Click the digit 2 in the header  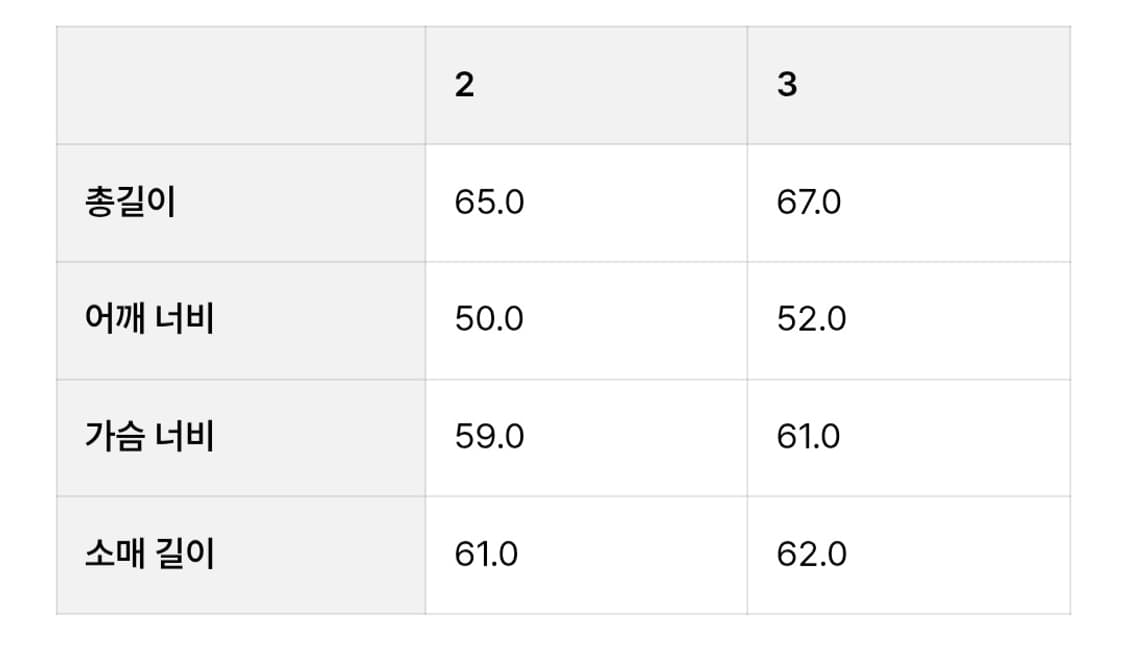(464, 86)
